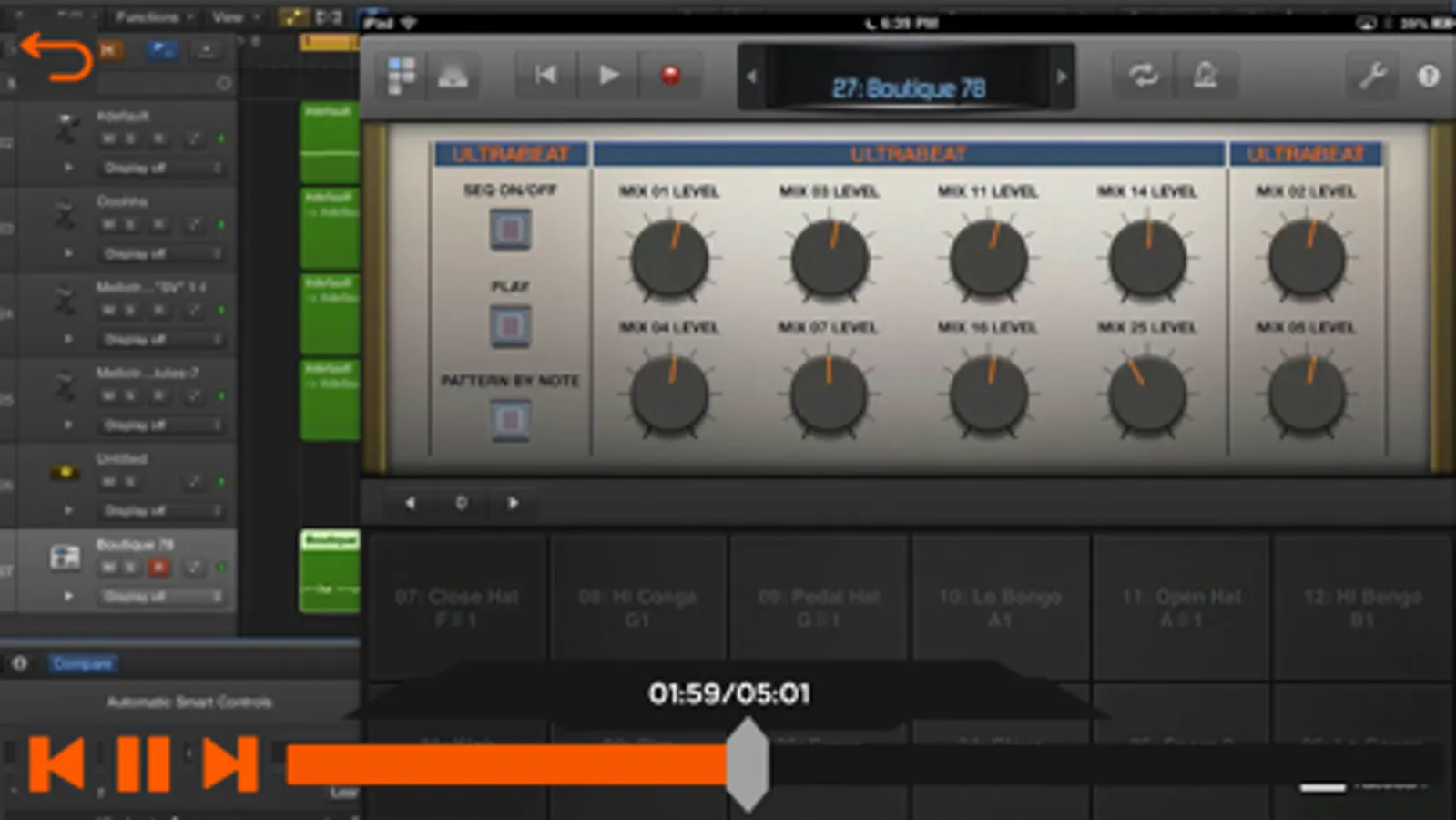Solo the Boutique 78 track
The height and width of the screenshot is (820, 1456).
(130, 568)
